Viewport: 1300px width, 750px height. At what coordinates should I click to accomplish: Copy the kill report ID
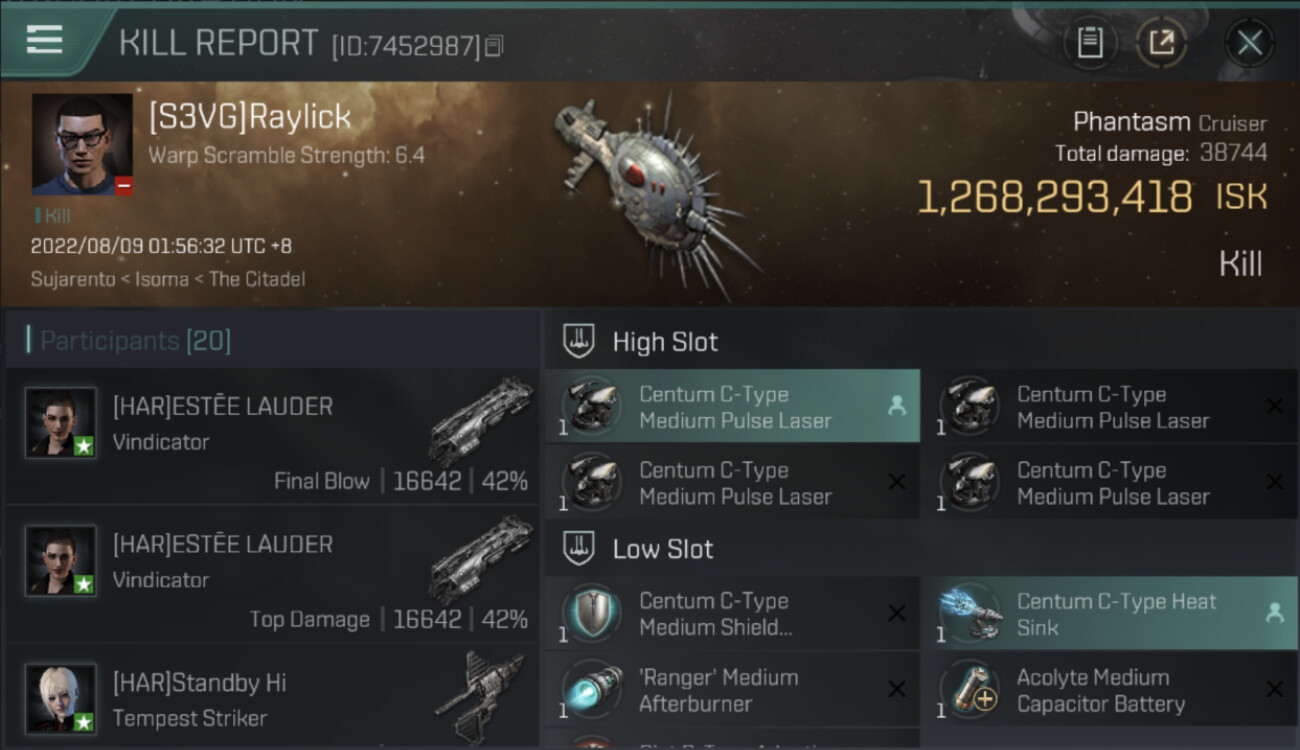click(494, 46)
